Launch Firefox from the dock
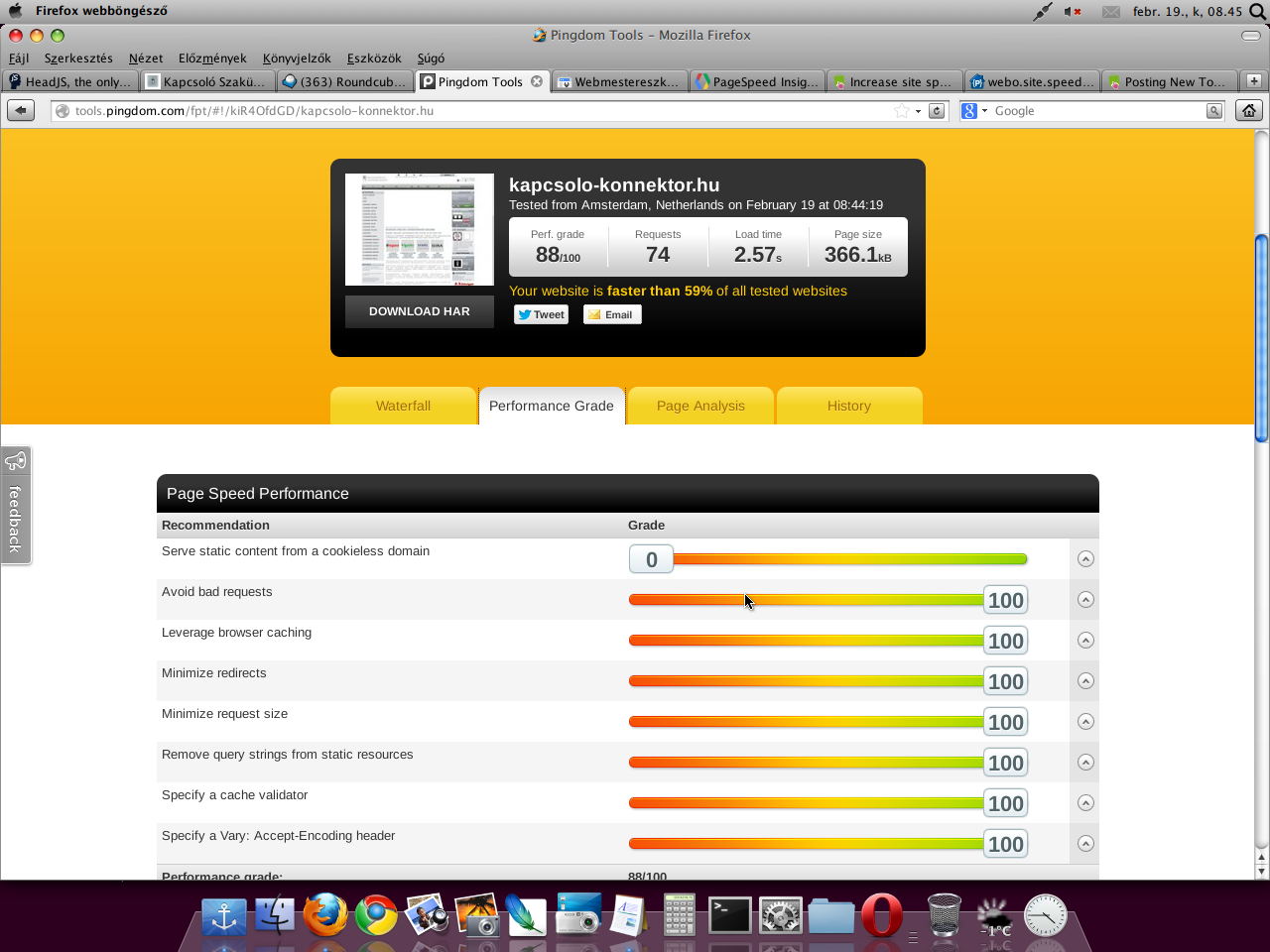Viewport: 1270px width, 952px height. 325,915
